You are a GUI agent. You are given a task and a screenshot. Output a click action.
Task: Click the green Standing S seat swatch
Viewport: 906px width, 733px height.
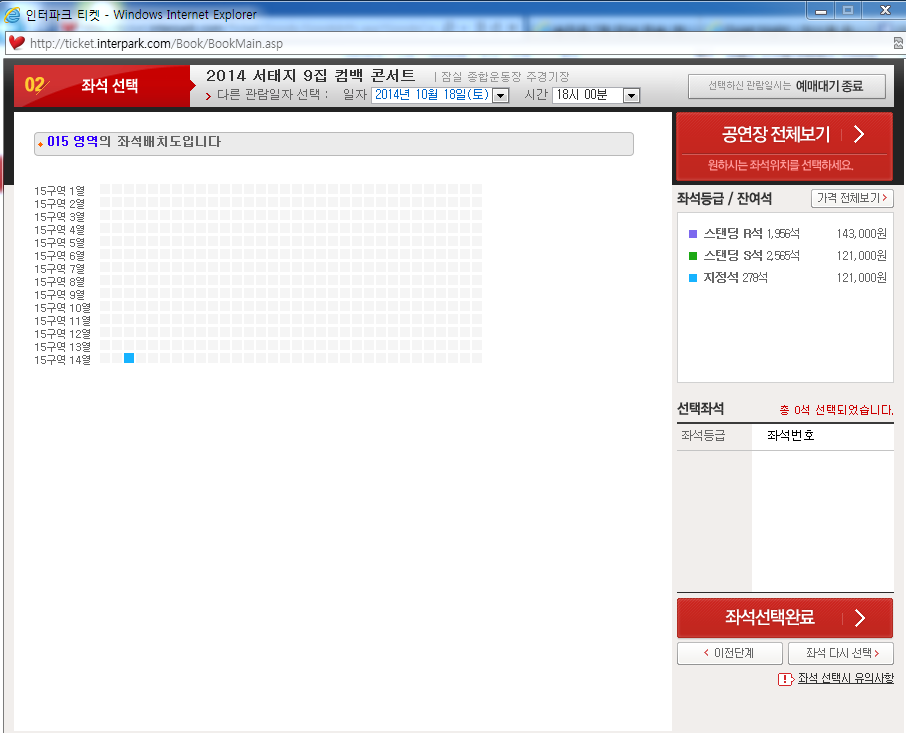click(x=693, y=256)
